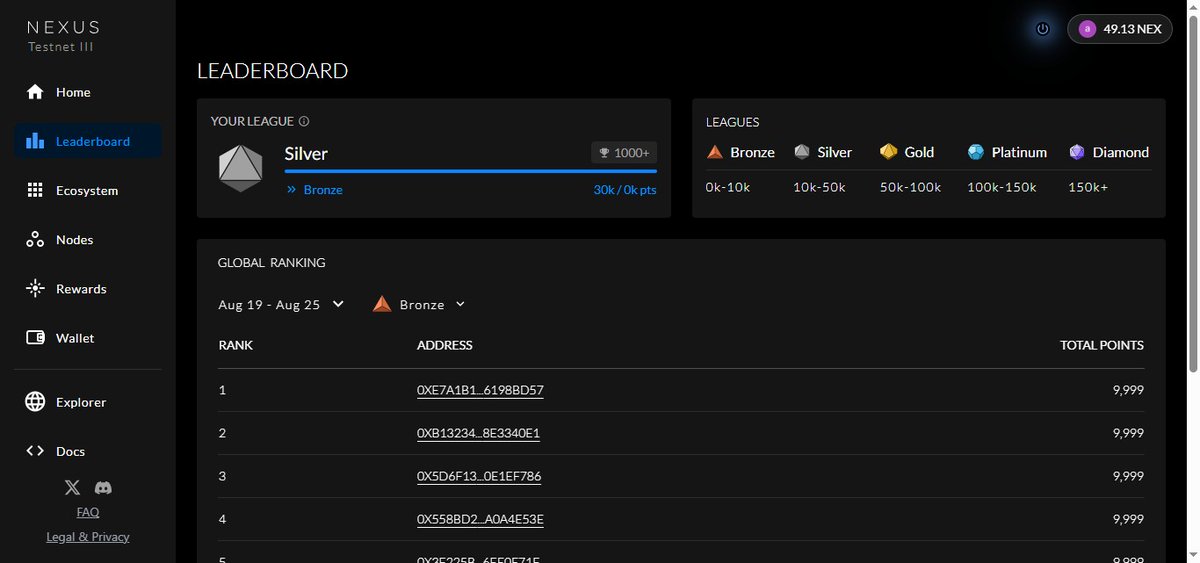Click the Explorer globe icon

35,402
